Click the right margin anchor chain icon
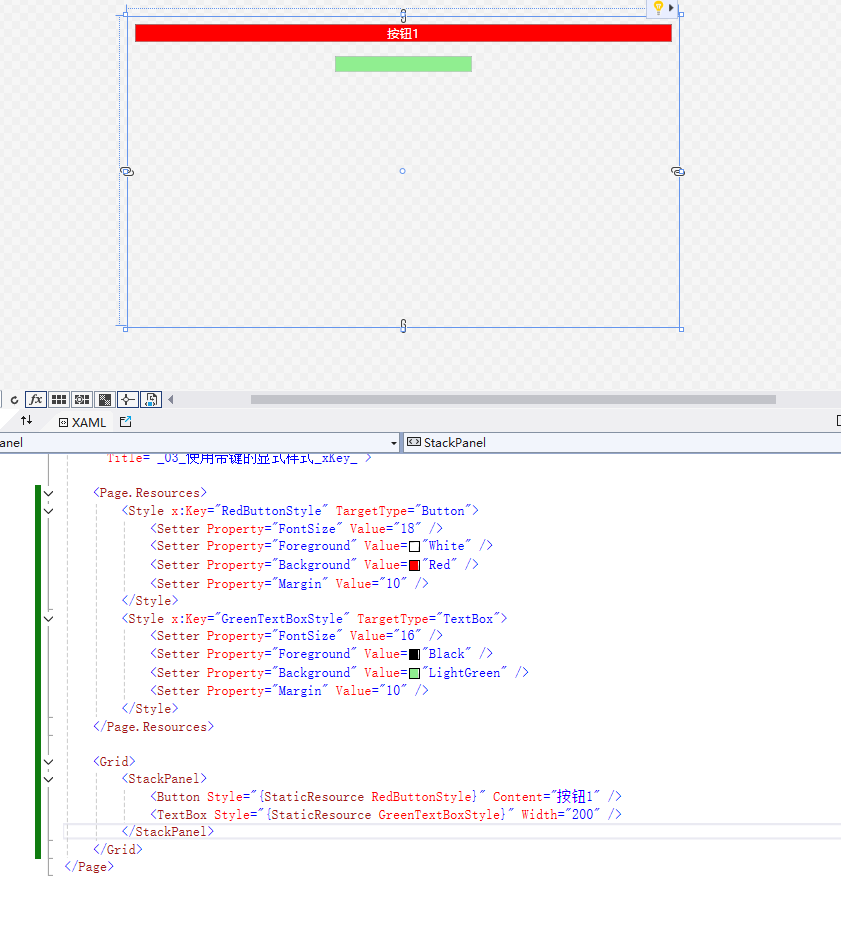 678,172
